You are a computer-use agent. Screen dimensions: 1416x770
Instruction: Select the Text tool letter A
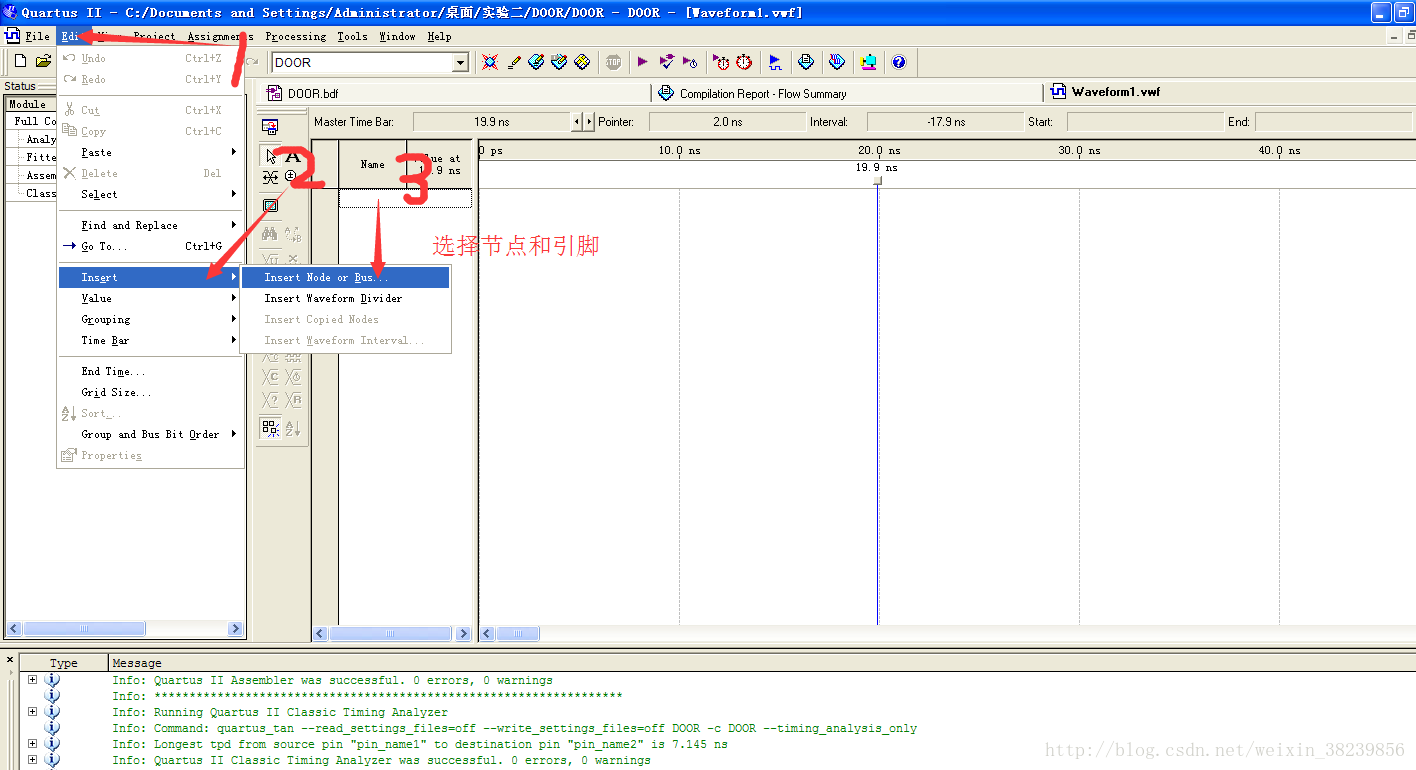pos(293,156)
